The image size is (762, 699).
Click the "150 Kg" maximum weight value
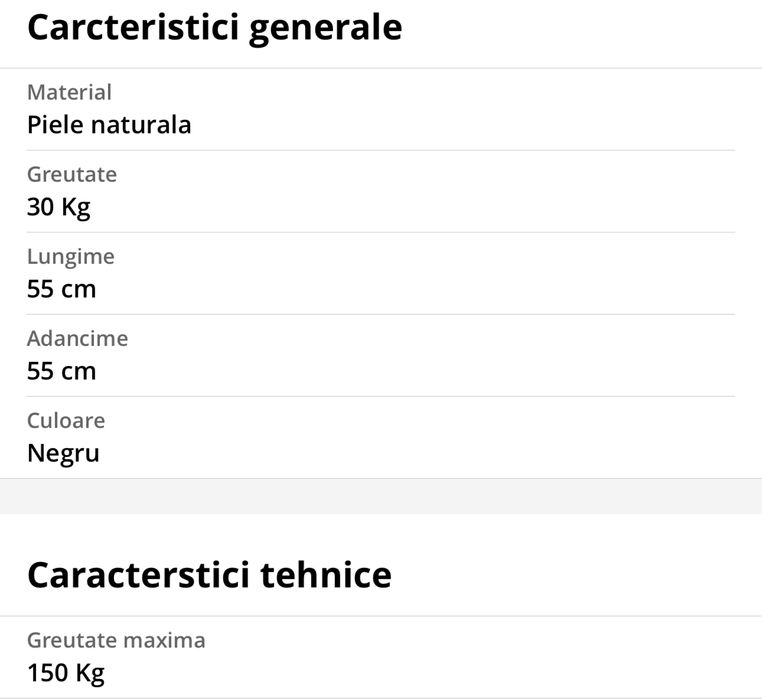click(x=65, y=672)
